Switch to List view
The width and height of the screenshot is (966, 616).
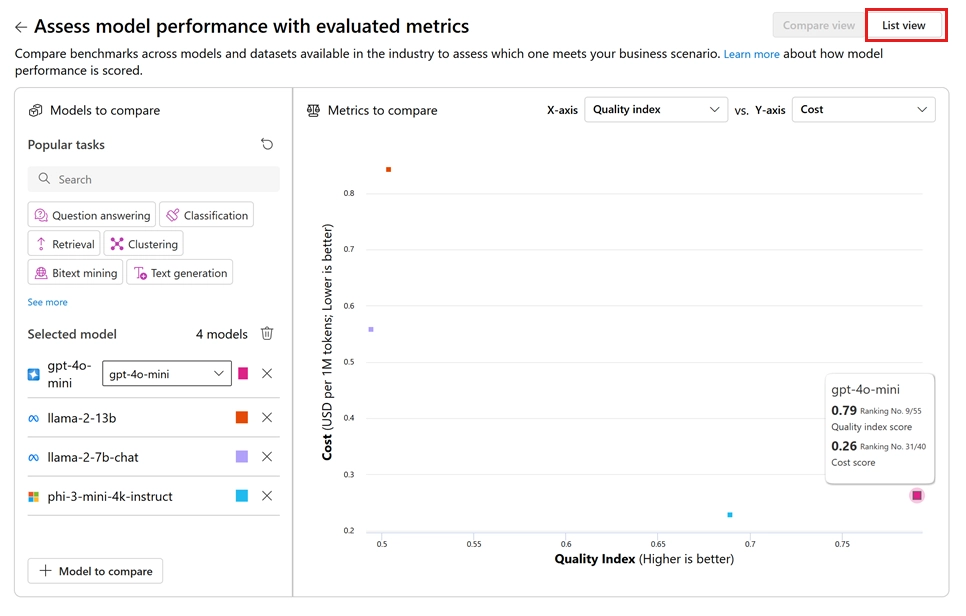904,26
